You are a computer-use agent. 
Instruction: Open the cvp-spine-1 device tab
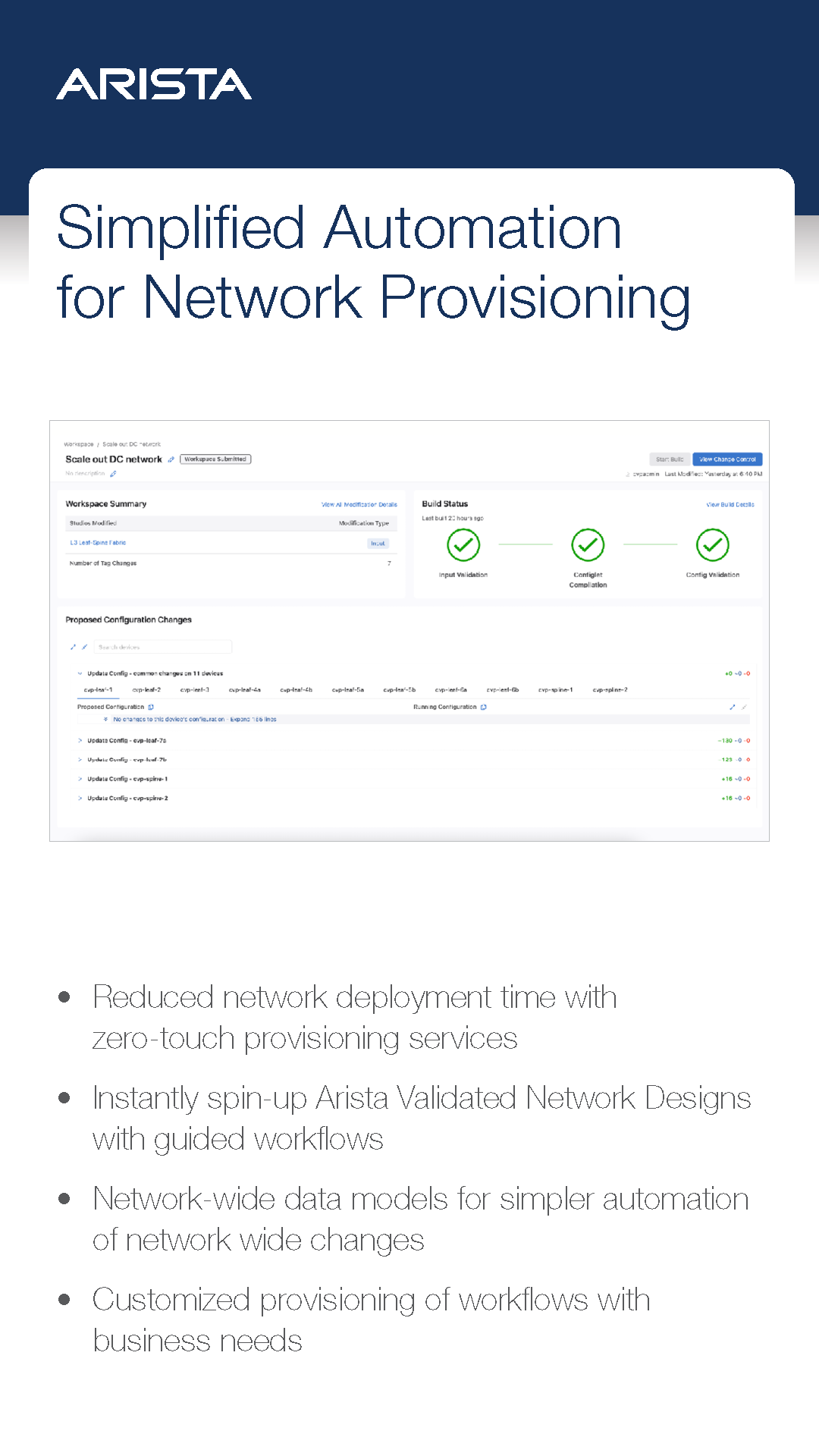pos(555,690)
